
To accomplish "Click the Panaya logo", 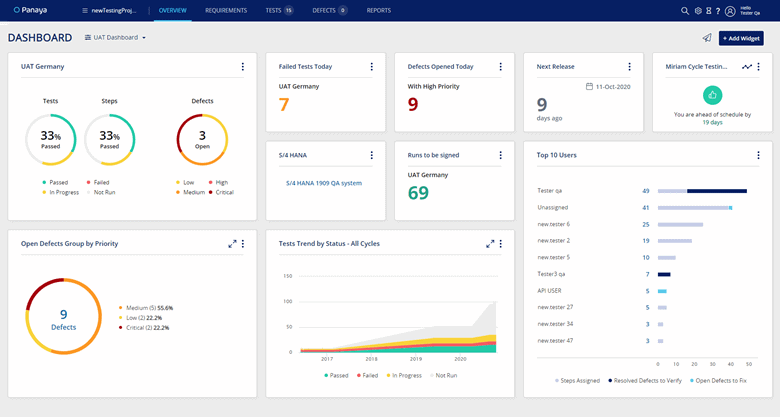I will (30, 10).
